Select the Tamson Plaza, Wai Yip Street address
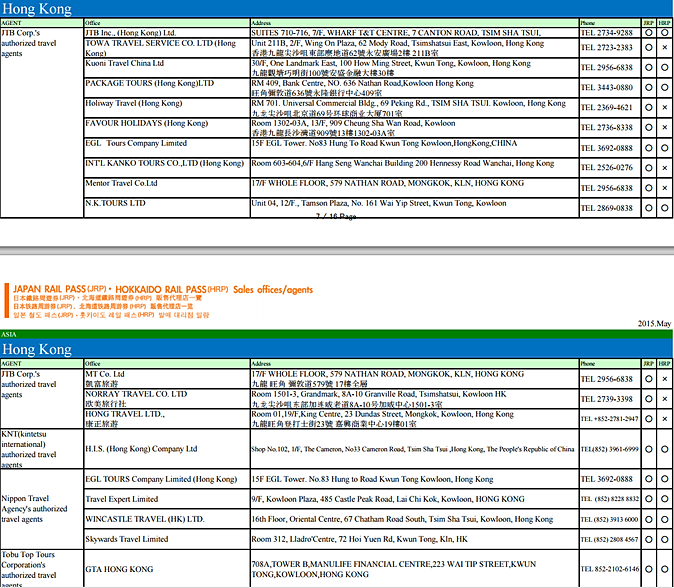The height and width of the screenshot is (588, 674). pyautogui.click(x=379, y=203)
